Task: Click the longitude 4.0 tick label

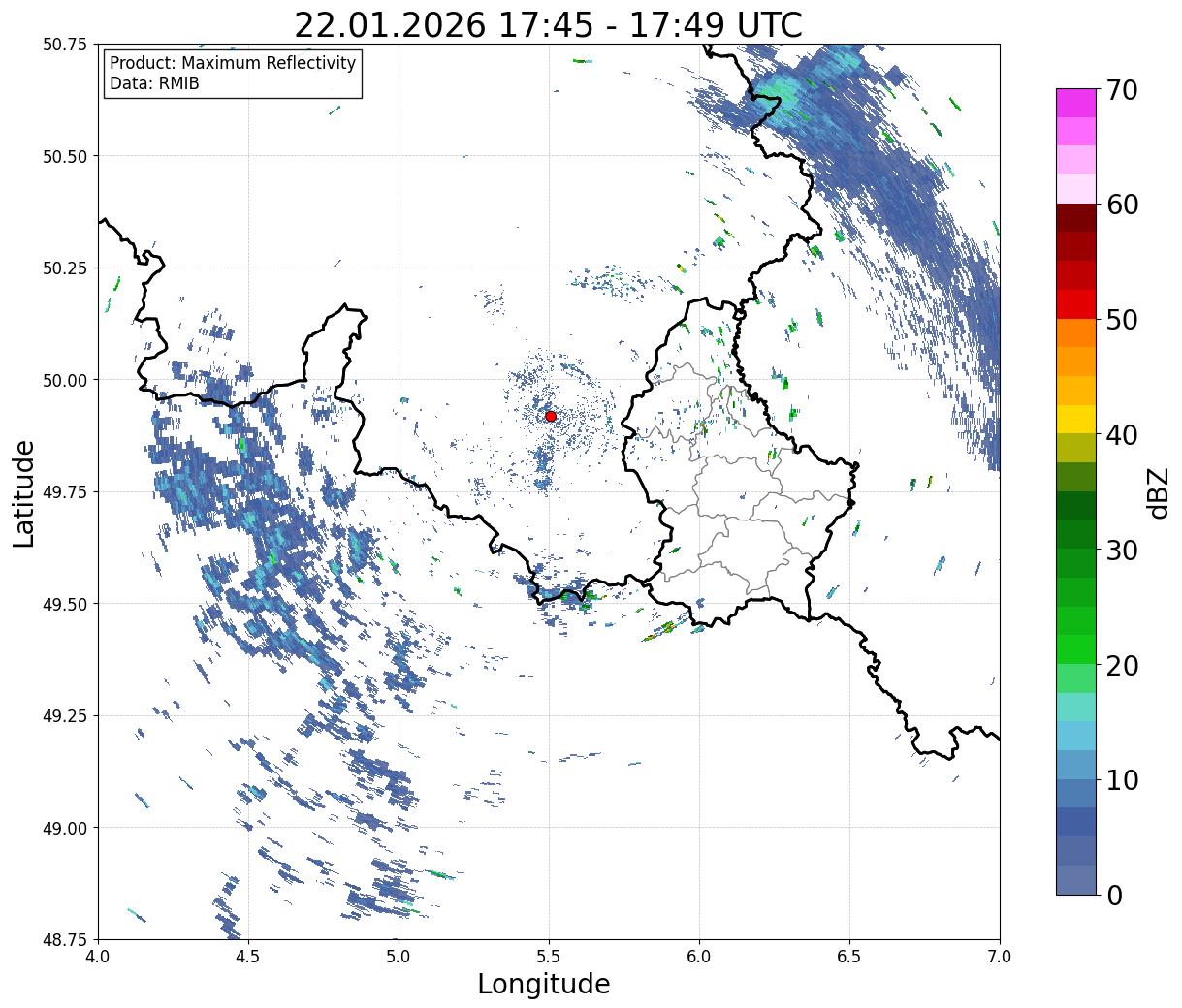Action: click(98, 957)
